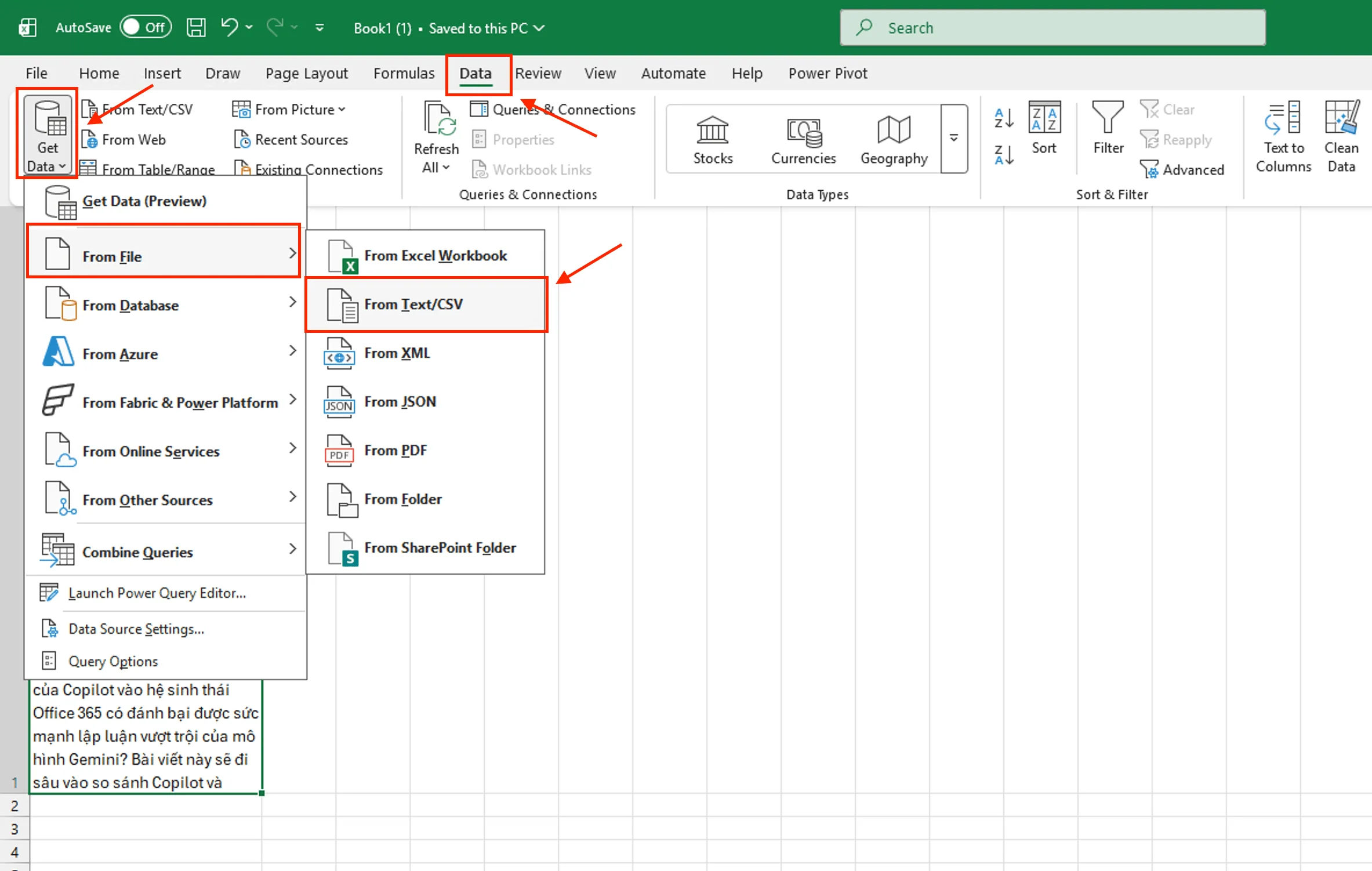Open the Filter tool
Viewport: 1372px width, 871px height.
1107,130
